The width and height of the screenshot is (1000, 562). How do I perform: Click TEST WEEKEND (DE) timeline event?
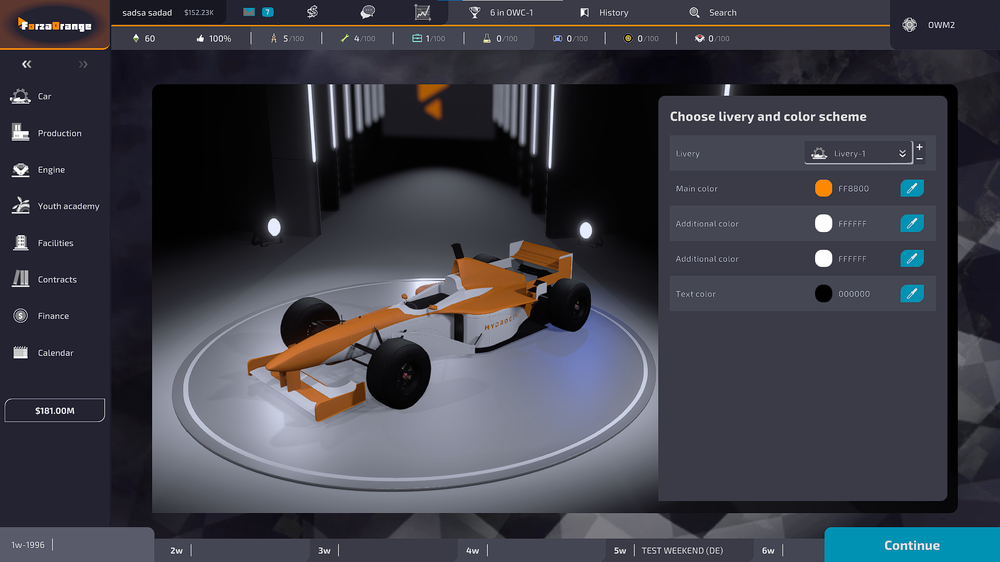coord(682,551)
